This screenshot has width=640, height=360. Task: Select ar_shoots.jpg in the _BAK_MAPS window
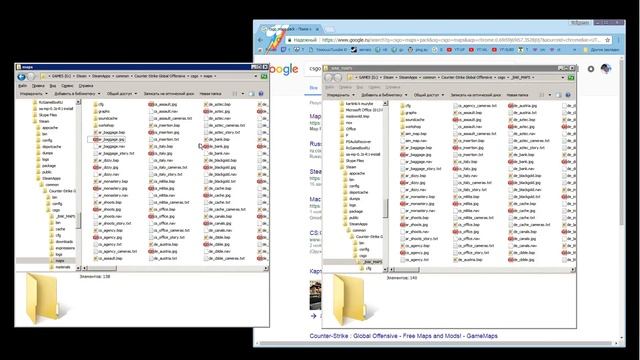pyautogui.click(x=415, y=224)
